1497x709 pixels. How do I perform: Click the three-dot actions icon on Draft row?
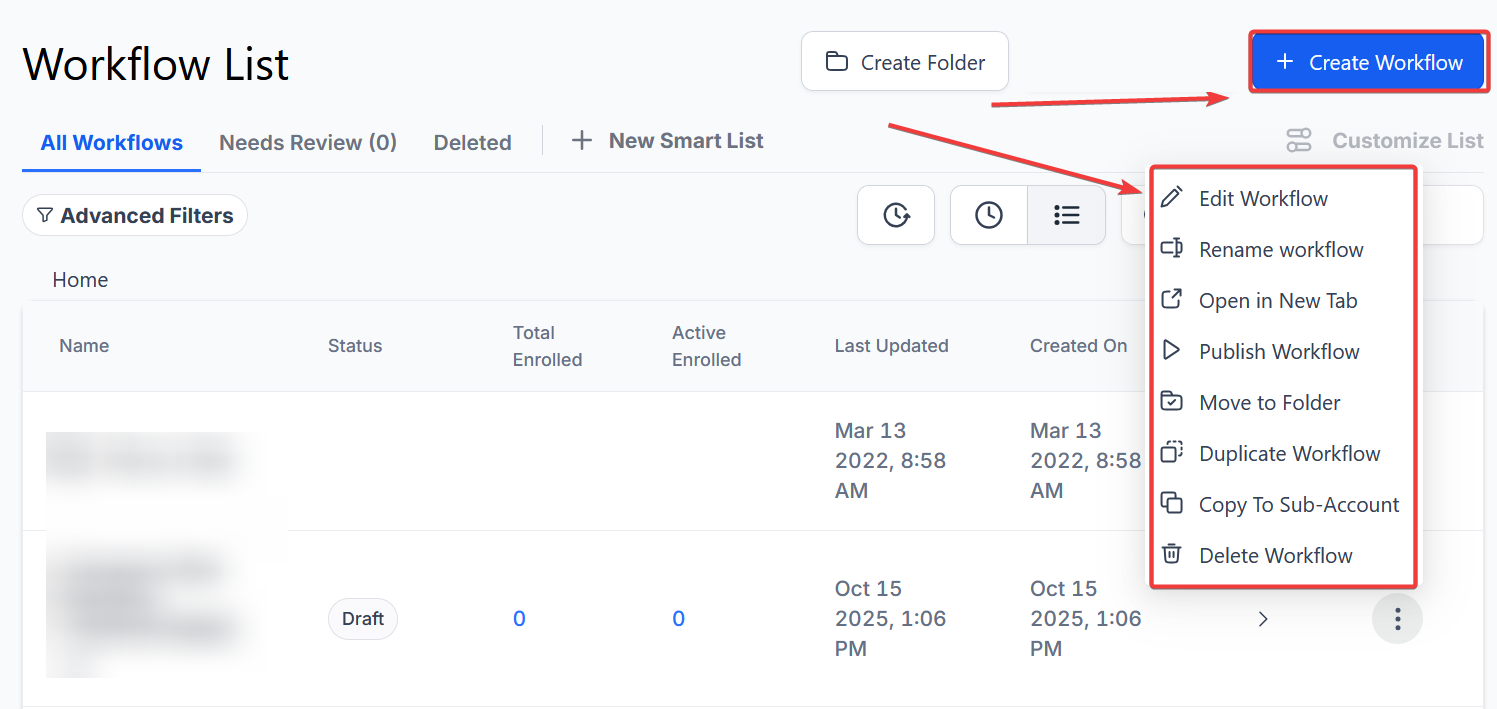point(1397,619)
